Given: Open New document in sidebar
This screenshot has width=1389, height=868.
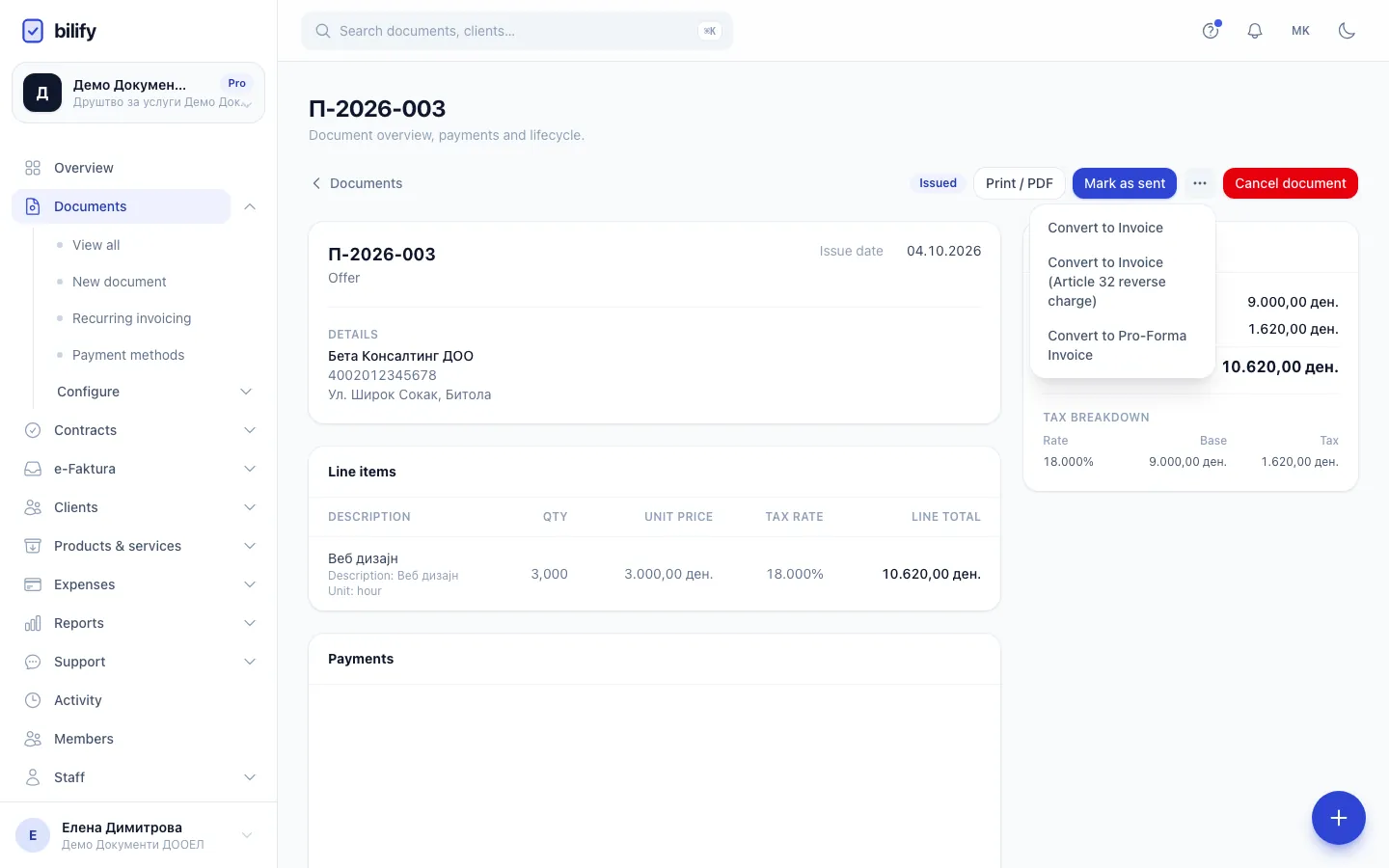Looking at the screenshot, I should pos(120,282).
